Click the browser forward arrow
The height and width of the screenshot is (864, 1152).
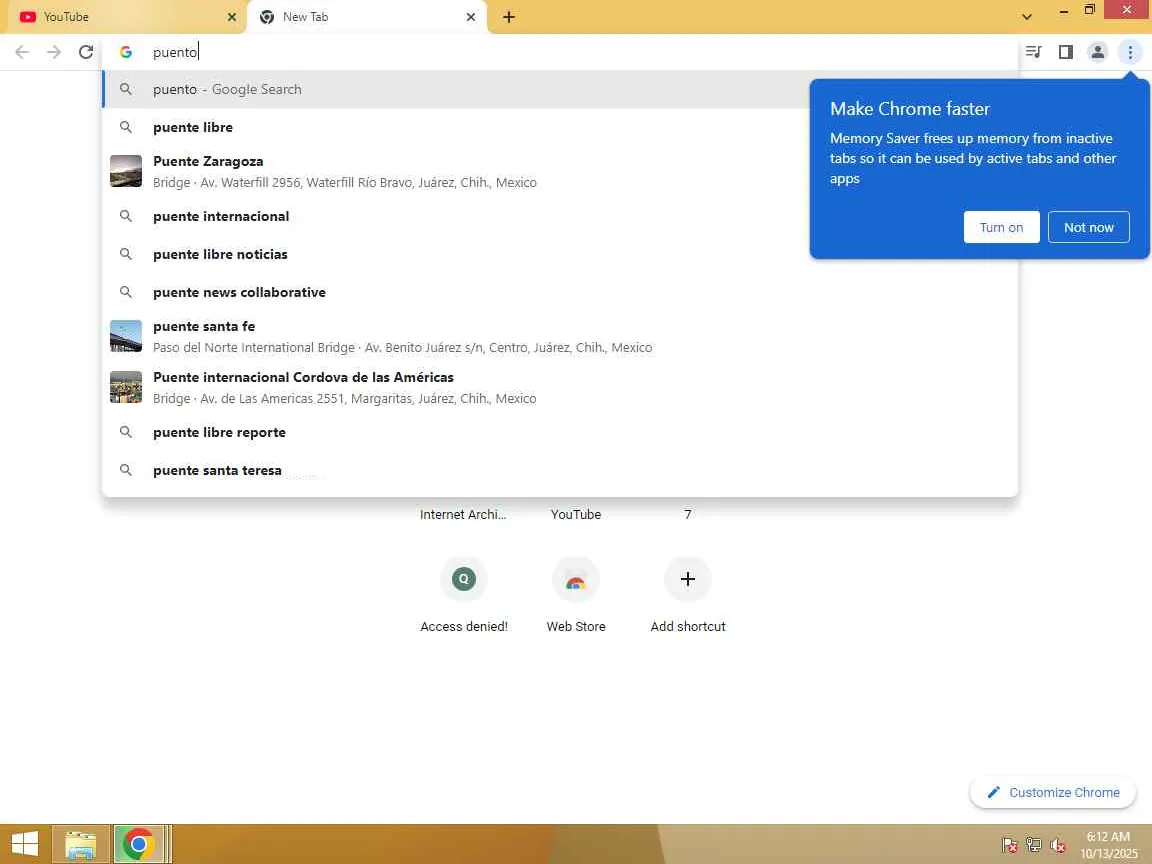(x=54, y=52)
